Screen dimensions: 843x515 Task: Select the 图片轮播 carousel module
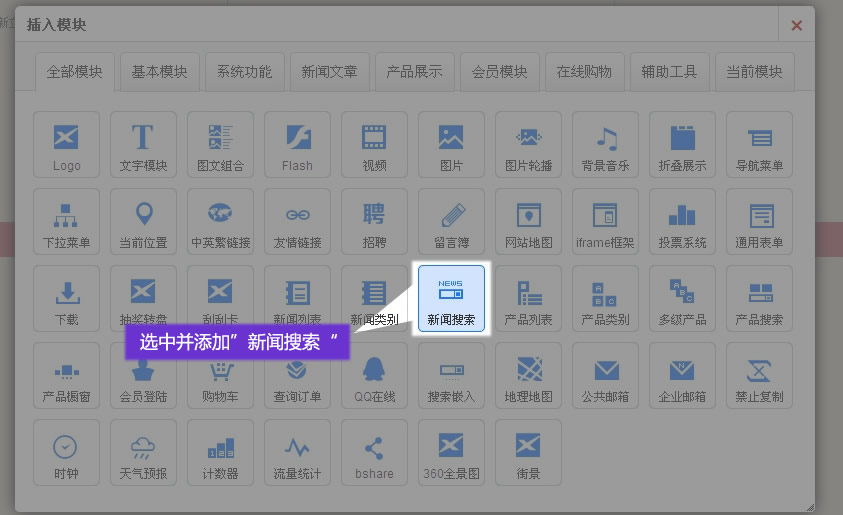pyautogui.click(x=528, y=145)
